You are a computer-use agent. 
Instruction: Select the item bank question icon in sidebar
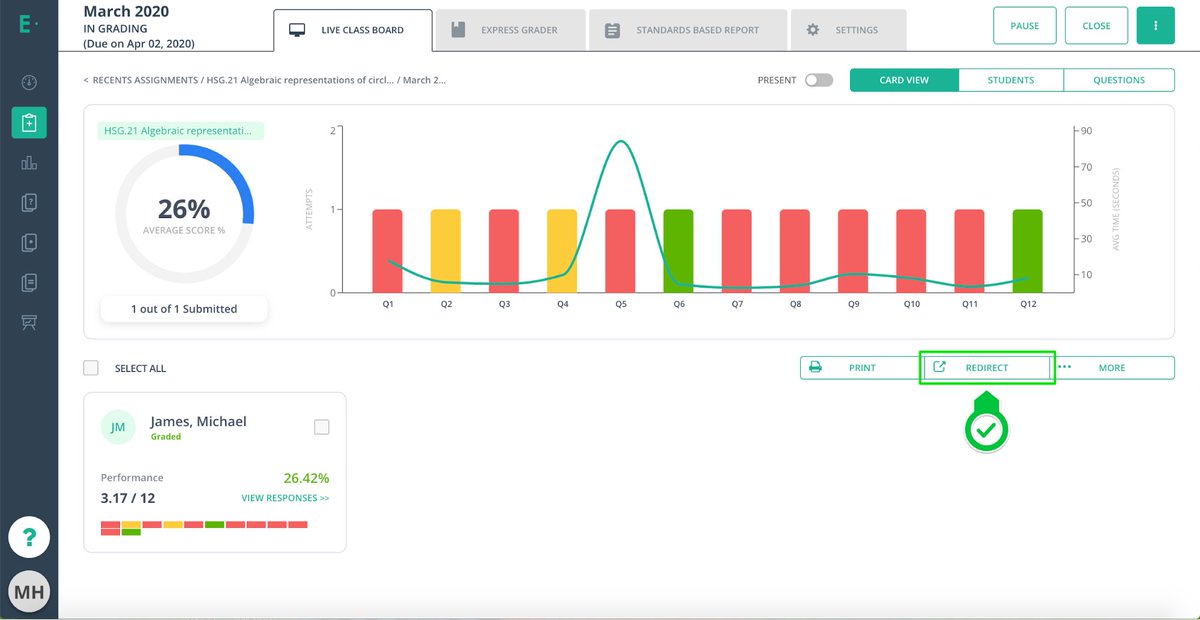click(x=28, y=202)
